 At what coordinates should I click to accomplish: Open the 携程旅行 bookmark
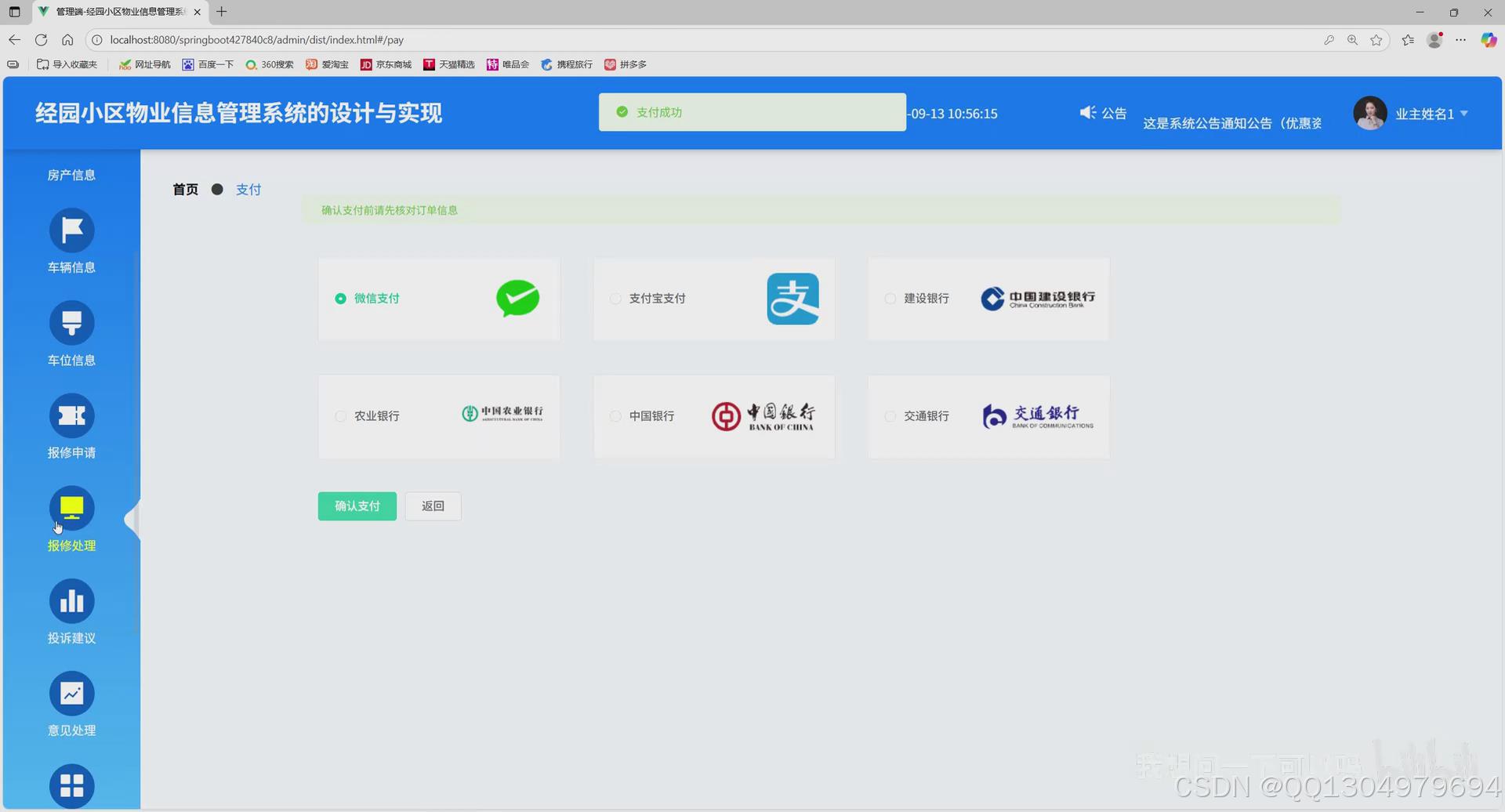(567, 64)
